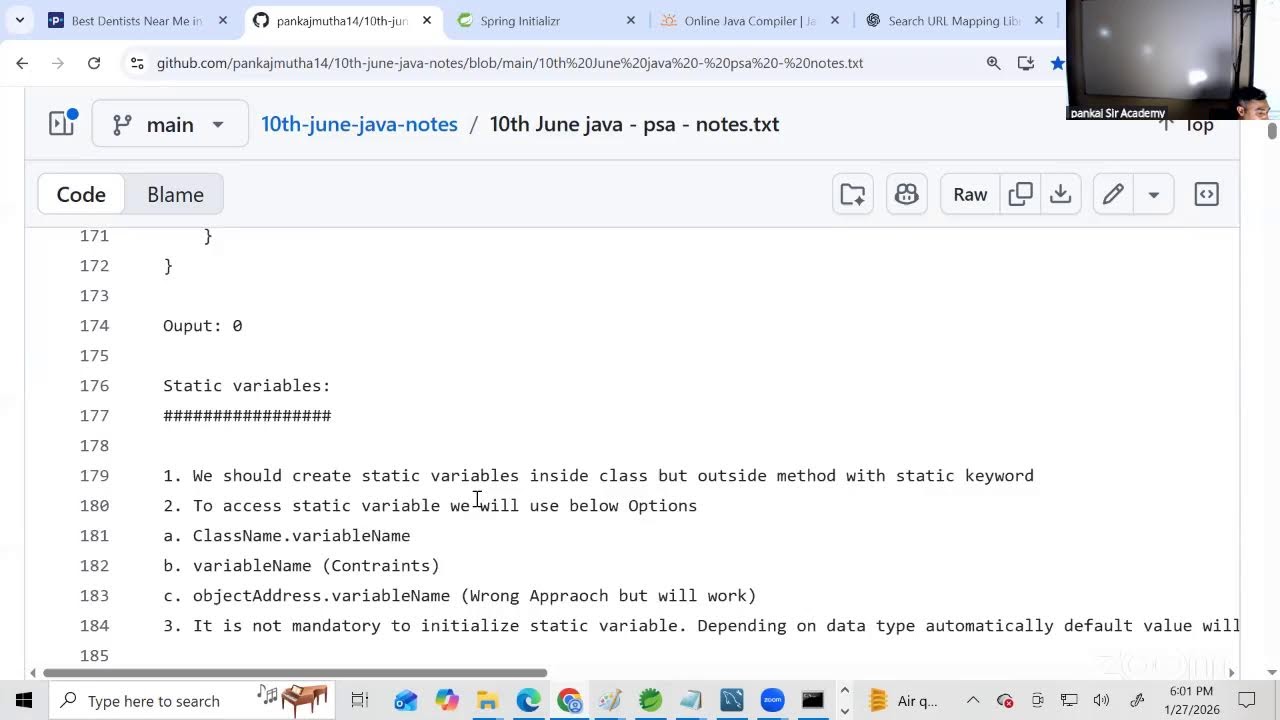
Task: Switch to the Blame view
Action: coord(175,194)
